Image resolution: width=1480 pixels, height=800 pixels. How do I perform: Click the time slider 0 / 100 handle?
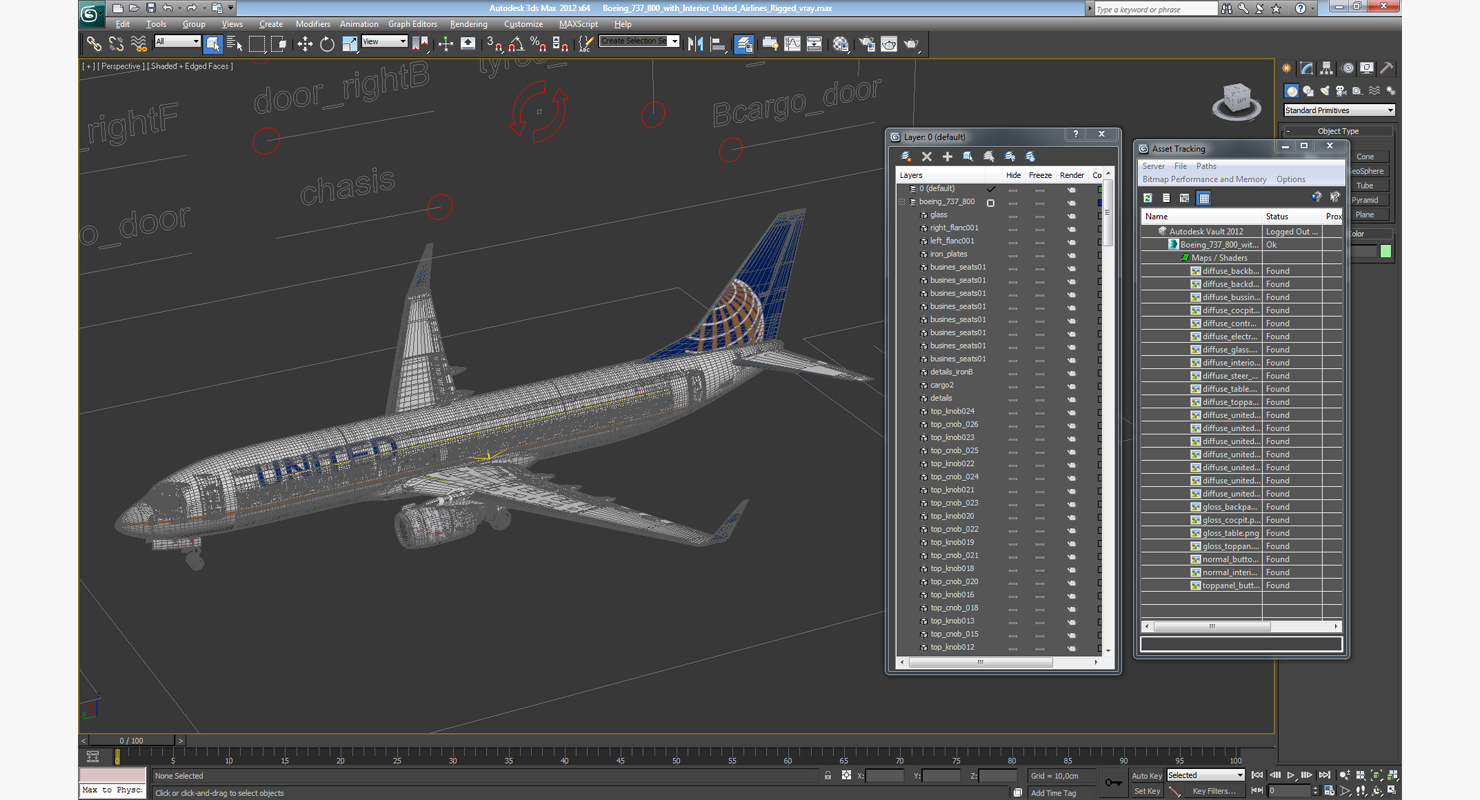tap(131, 741)
